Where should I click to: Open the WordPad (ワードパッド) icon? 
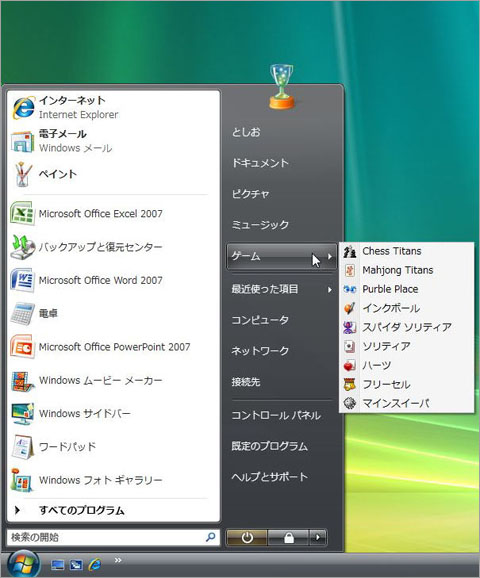(x=22, y=447)
